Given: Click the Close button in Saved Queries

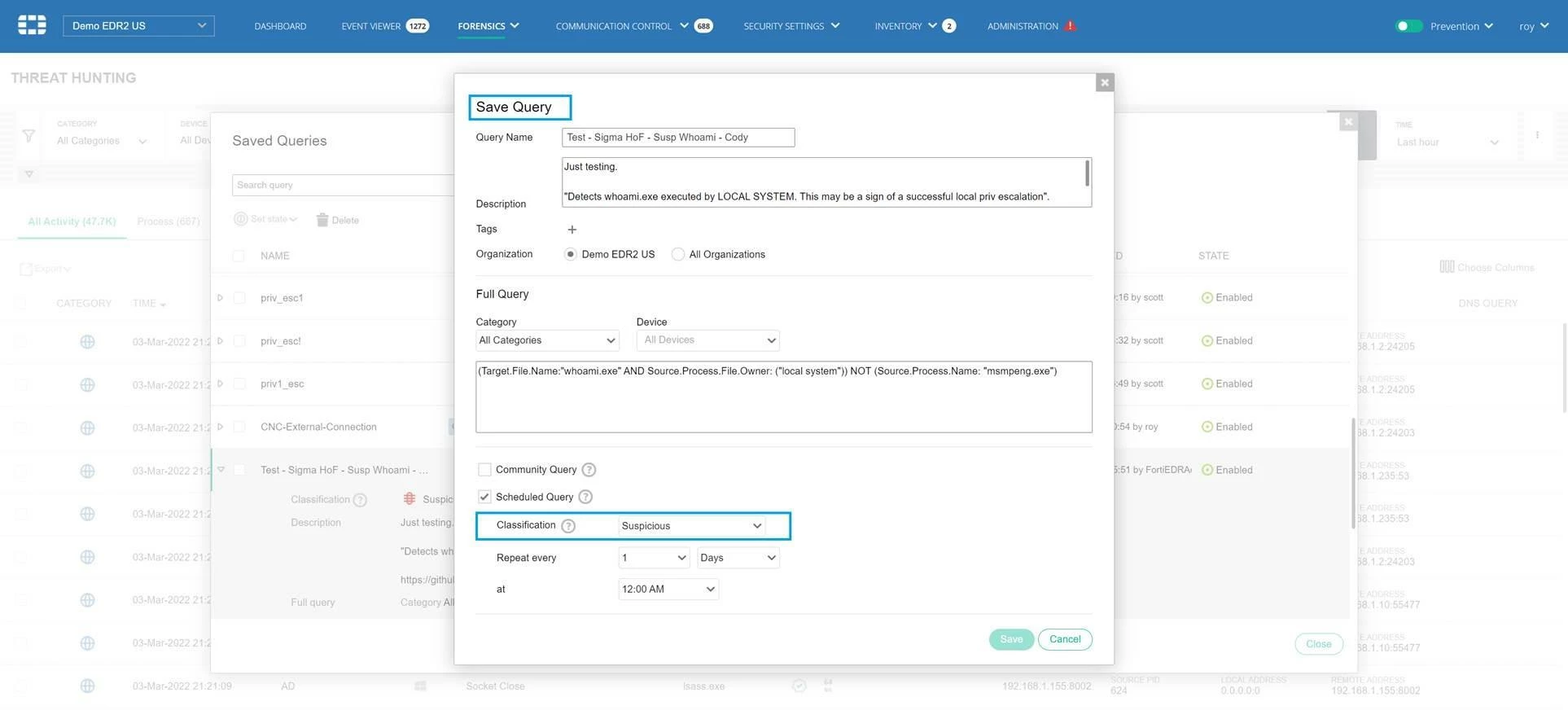Looking at the screenshot, I should pos(1318,644).
